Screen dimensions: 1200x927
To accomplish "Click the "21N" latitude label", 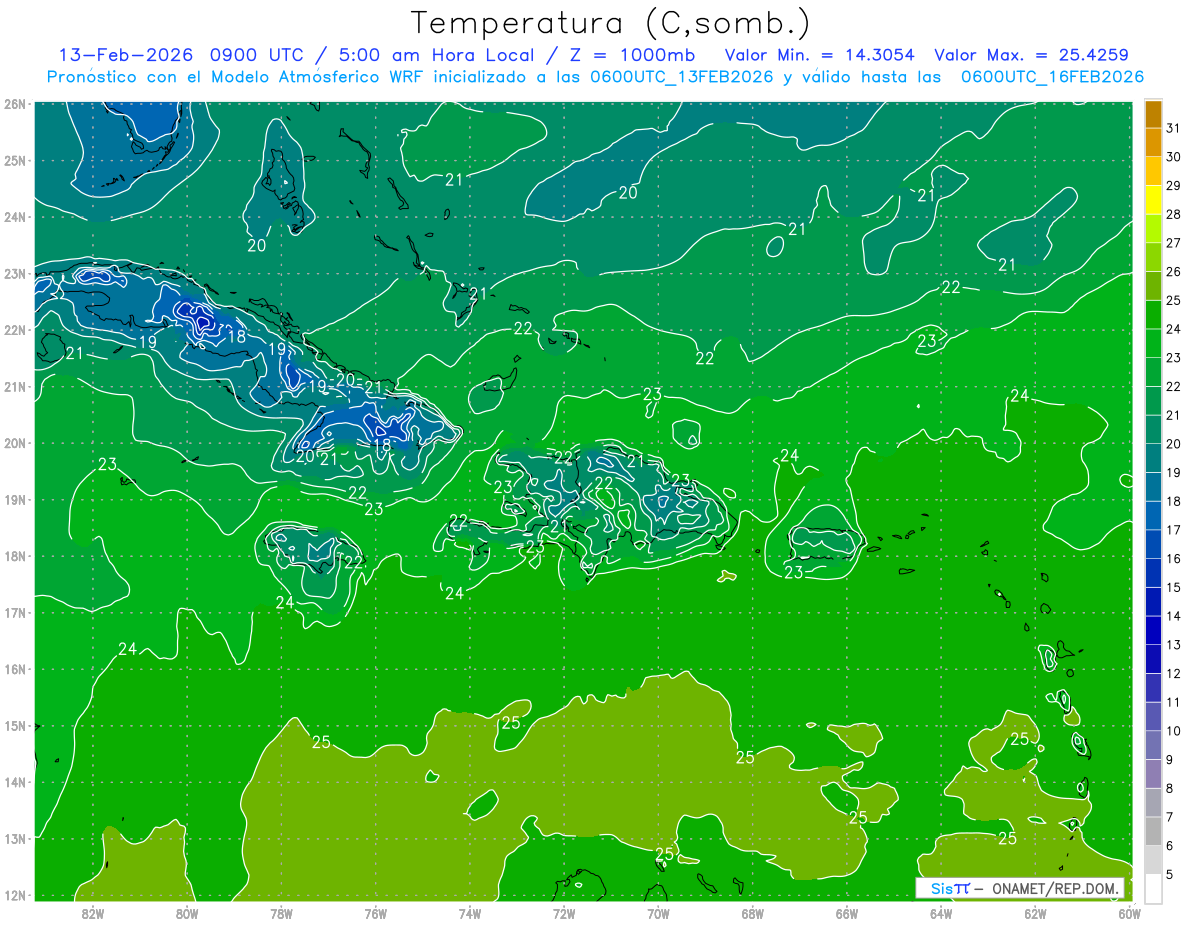I will click(x=15, y=386).
